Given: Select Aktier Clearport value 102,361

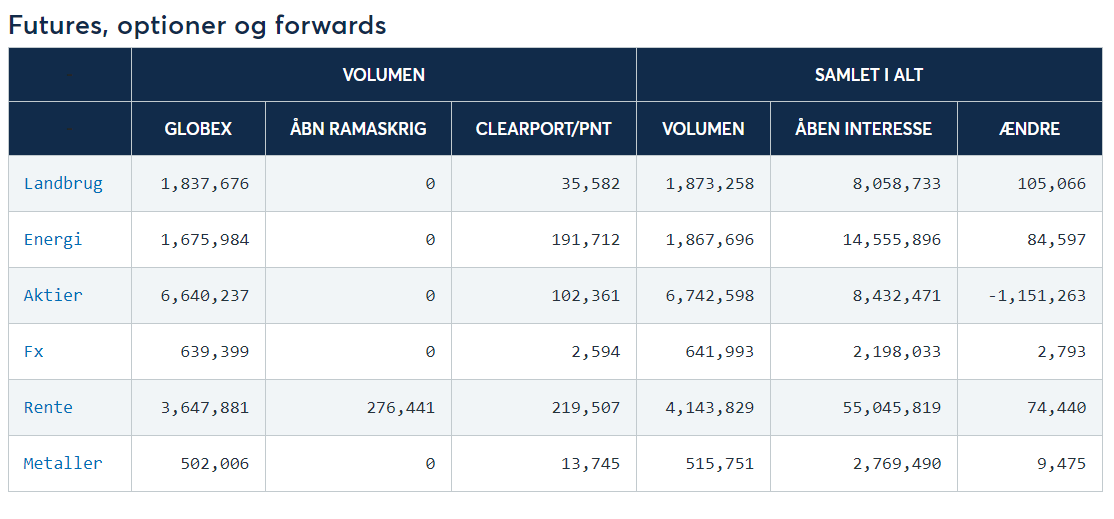Looking at the screenshot, I should [586, 295].
